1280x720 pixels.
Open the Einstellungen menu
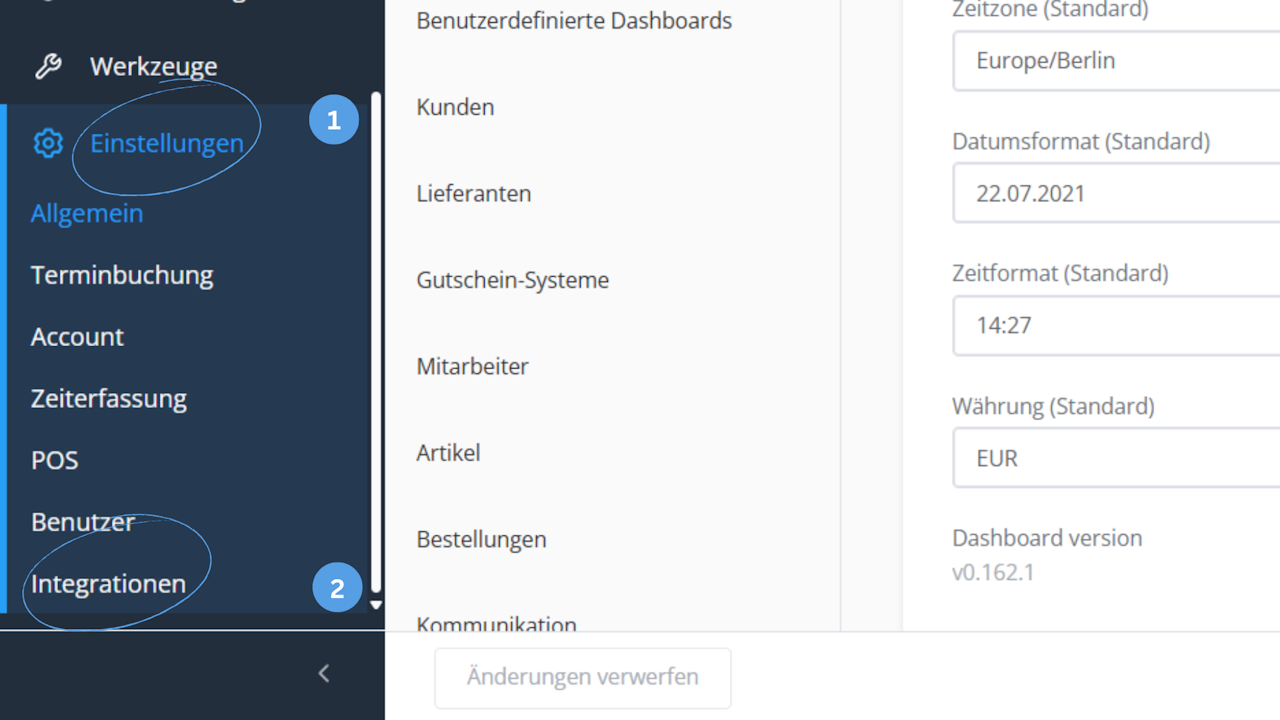[166, 144]
